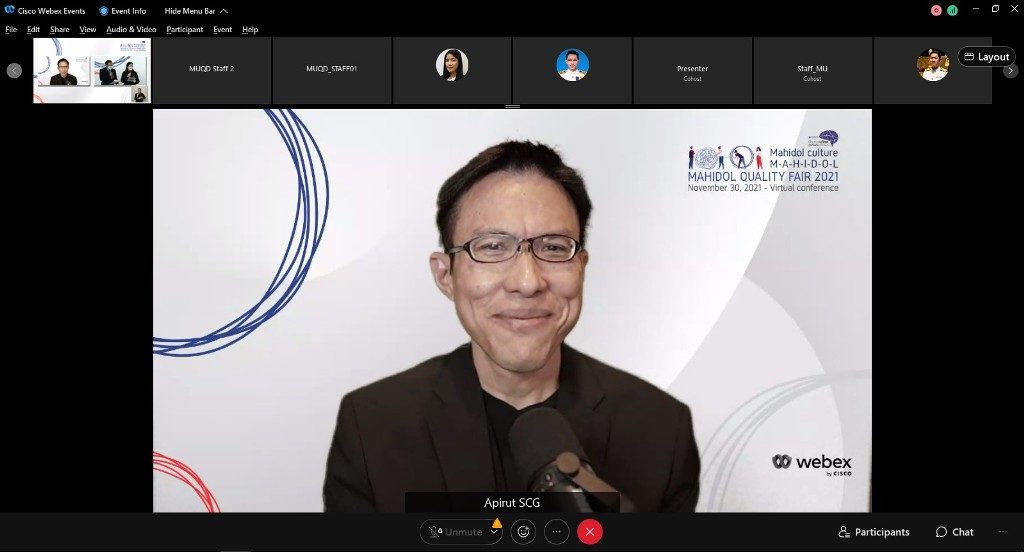Open the Audio & Video menu

131,30
